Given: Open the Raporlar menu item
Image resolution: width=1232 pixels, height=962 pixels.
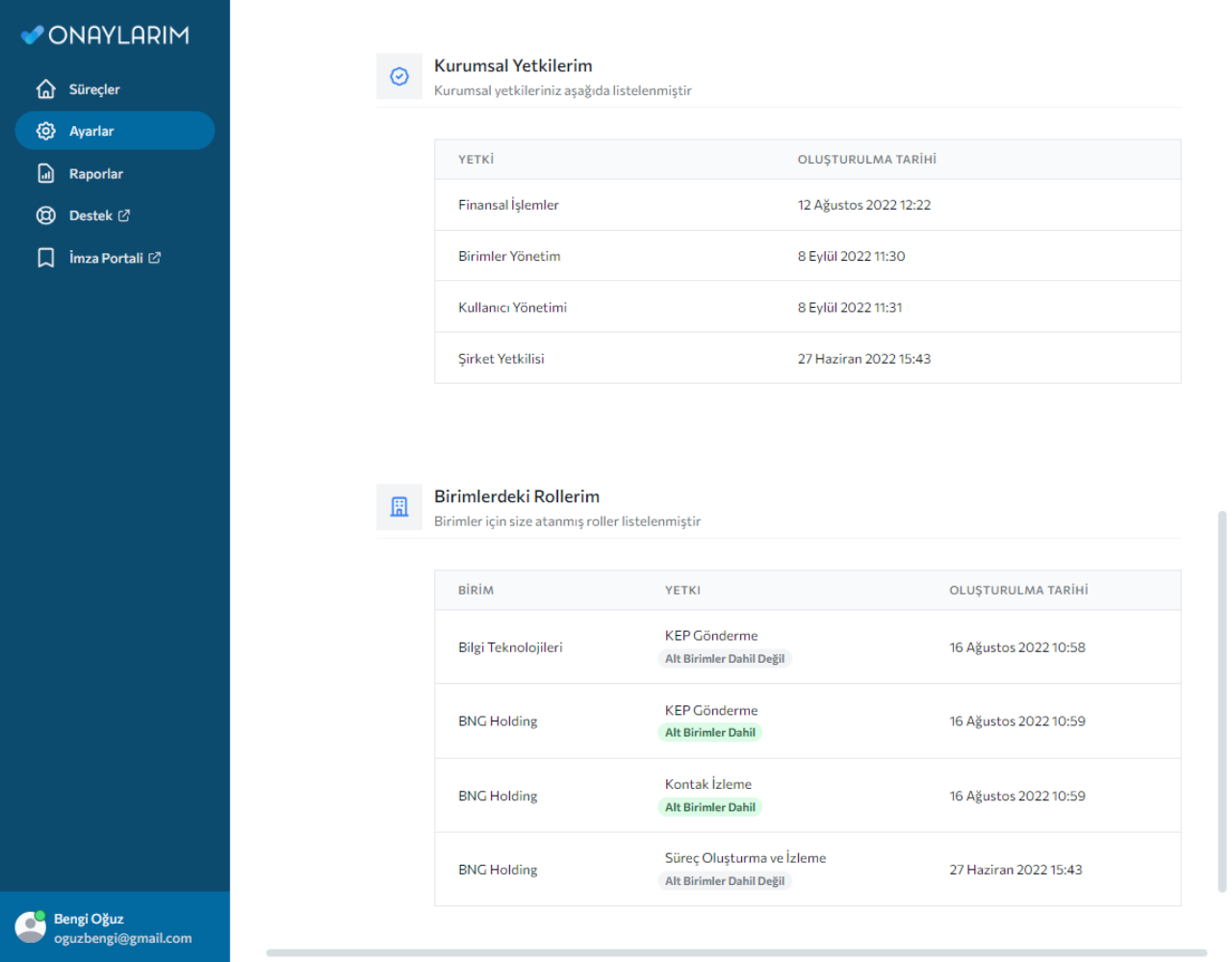Looking at the screenshot, I should 96,174.
